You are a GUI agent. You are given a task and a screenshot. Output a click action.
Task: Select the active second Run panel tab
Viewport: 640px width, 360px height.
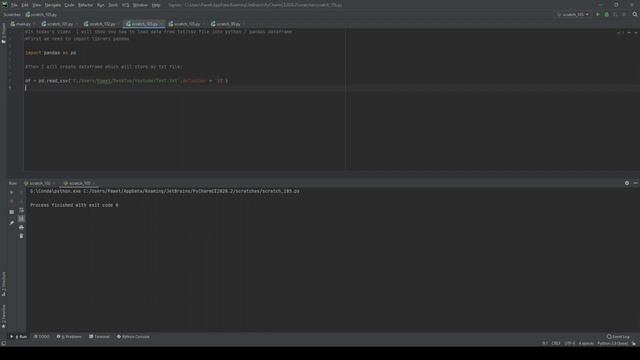(79, 183)
